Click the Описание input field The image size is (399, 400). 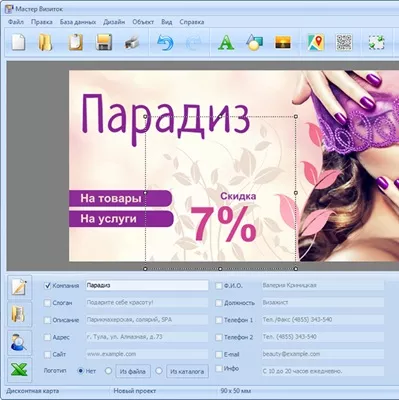pyautogui.click(x=147, y=320)
